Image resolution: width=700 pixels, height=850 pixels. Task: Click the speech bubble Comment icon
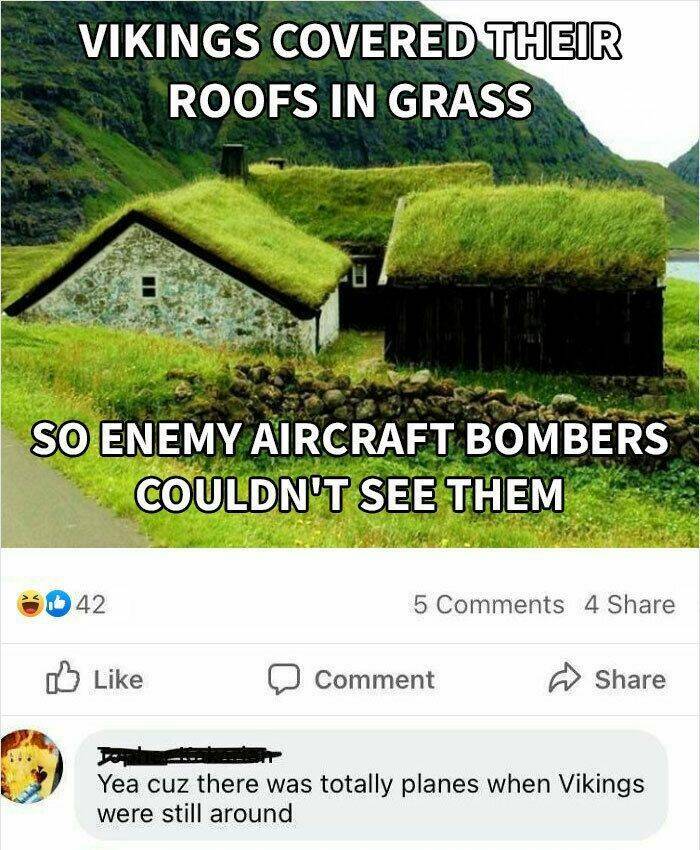pyautogui.click(x=284, y=679)
